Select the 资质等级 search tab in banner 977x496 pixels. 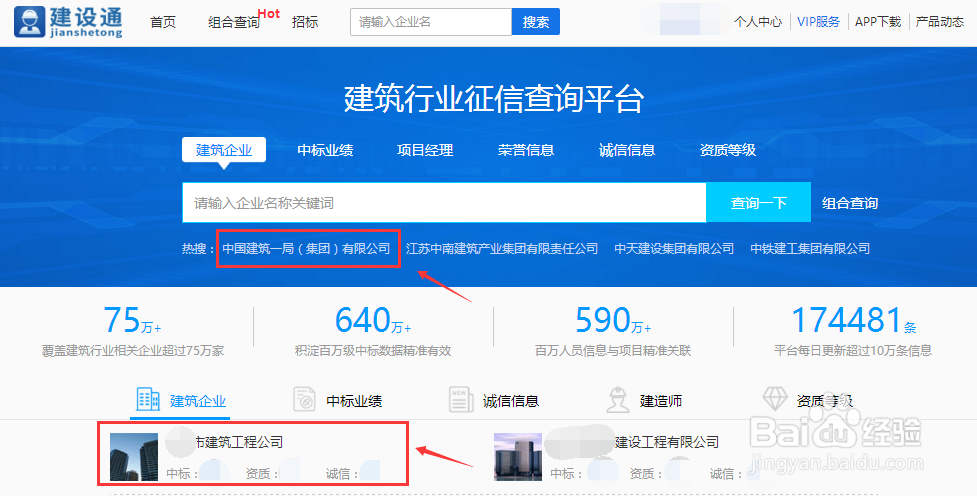[728, 150]
